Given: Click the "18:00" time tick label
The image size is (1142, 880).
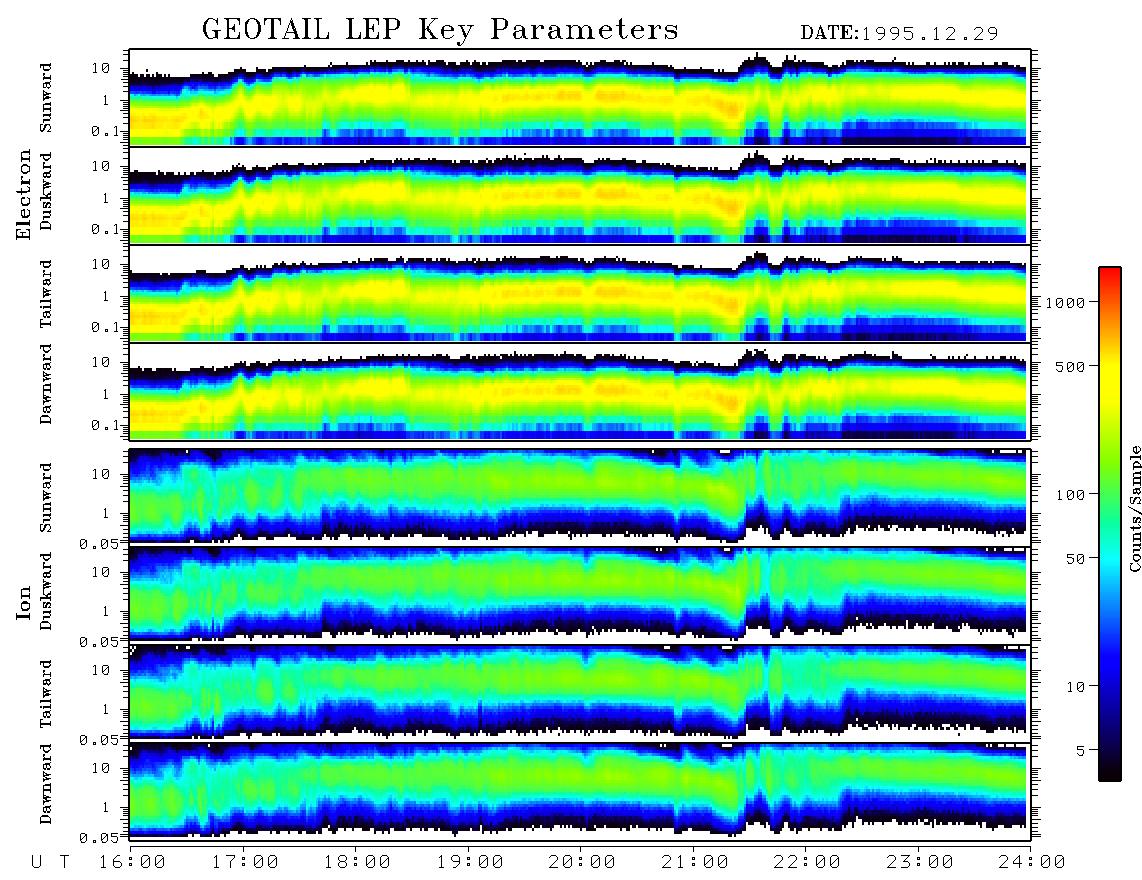Looking at the screenshot, I should click(x=357, y=862).
